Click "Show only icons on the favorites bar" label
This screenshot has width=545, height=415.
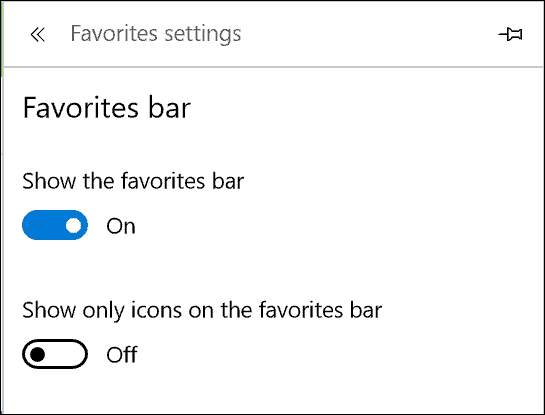[x=202, y=310]
